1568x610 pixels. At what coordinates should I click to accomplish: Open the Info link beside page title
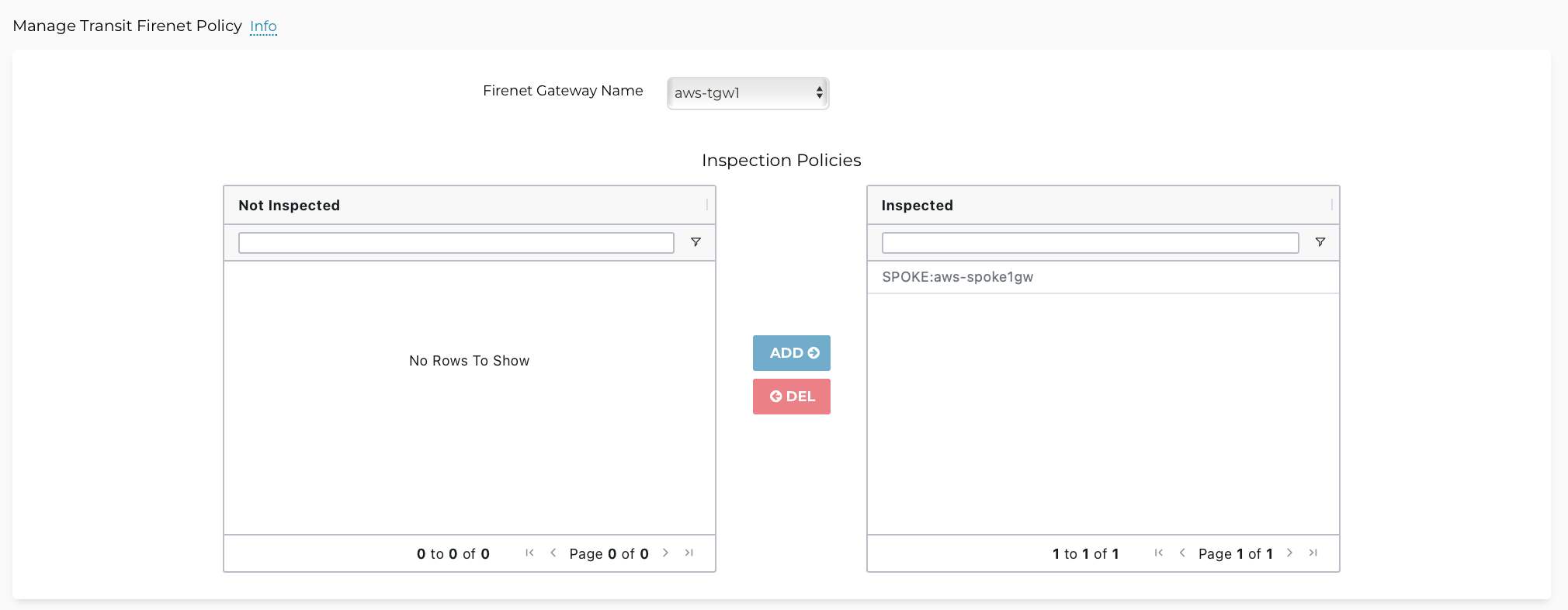(263, 26)
